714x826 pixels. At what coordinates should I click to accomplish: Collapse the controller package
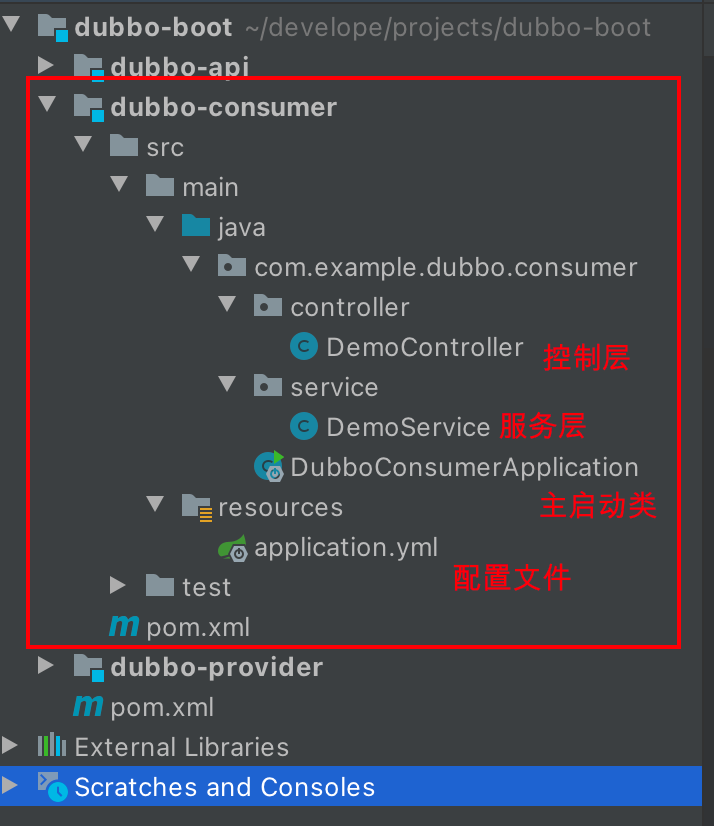coord(227,303)
